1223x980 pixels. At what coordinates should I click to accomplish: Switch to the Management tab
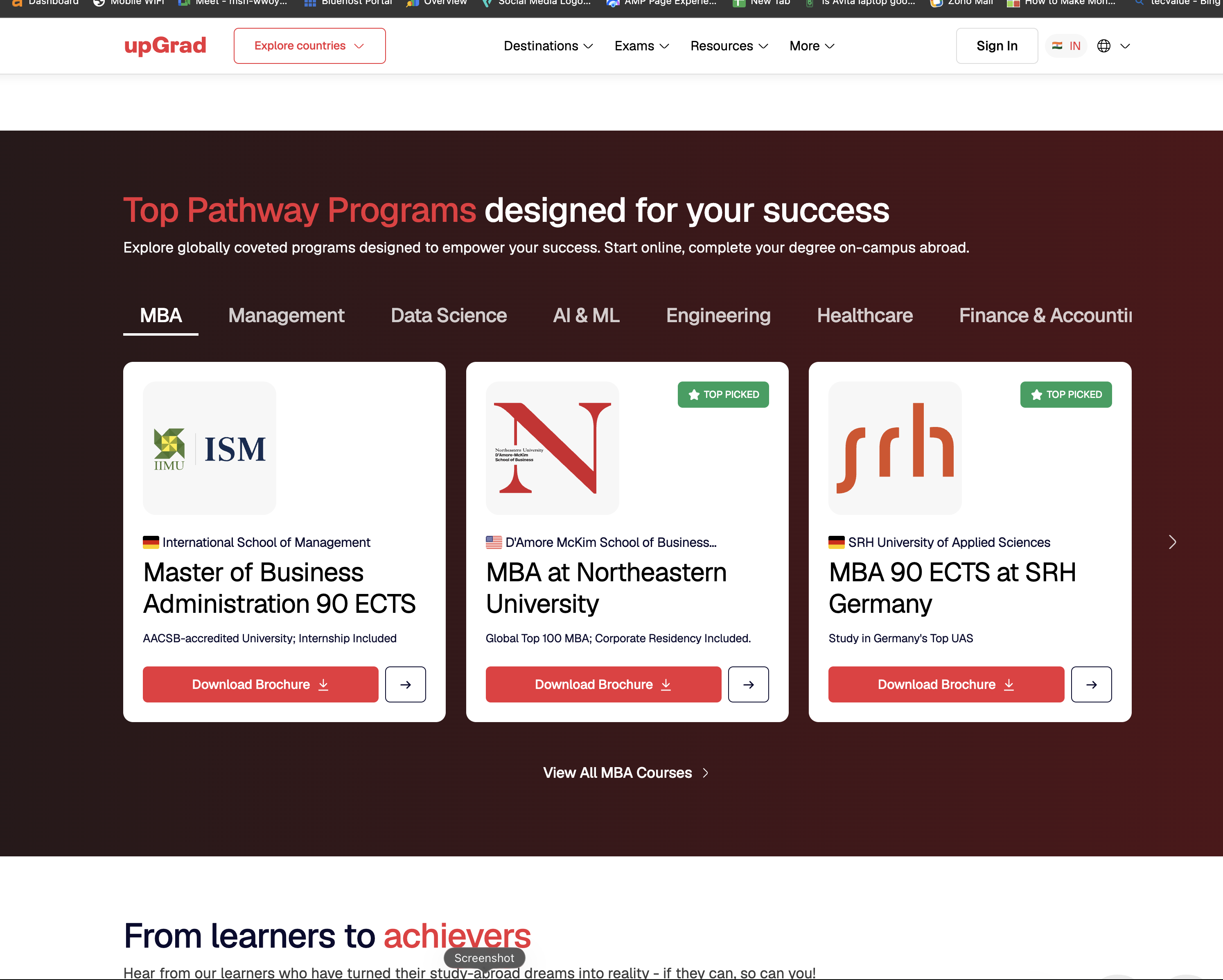pyautogui.click(x=286, y=316)
